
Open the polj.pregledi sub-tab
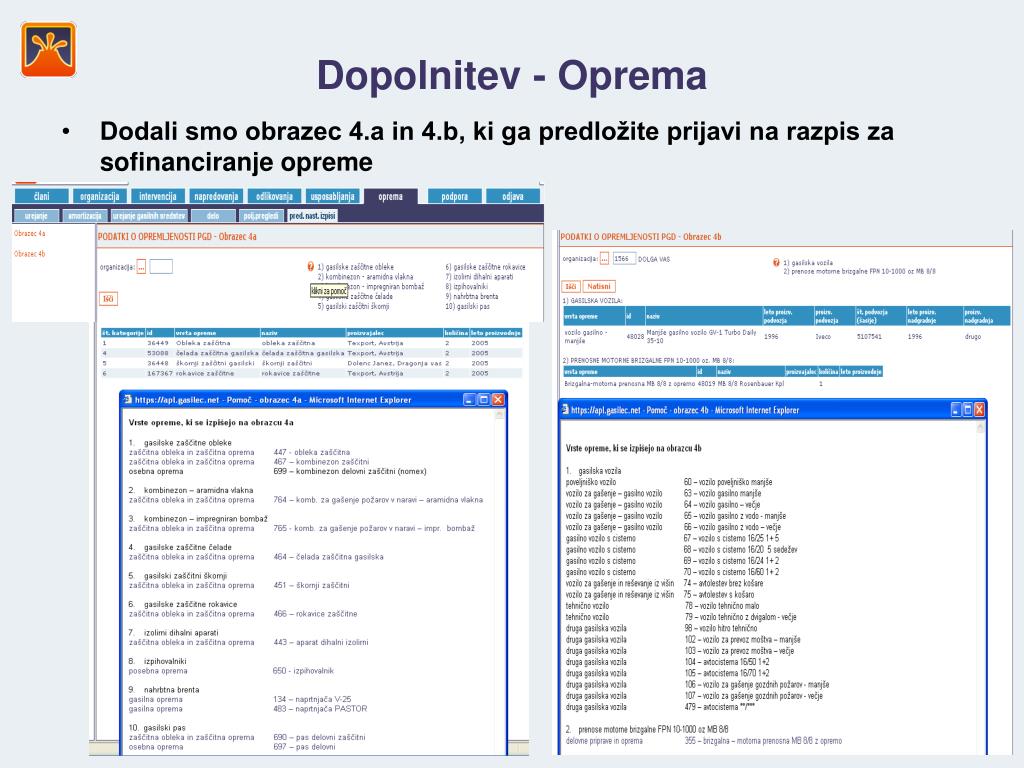point(261,216)
